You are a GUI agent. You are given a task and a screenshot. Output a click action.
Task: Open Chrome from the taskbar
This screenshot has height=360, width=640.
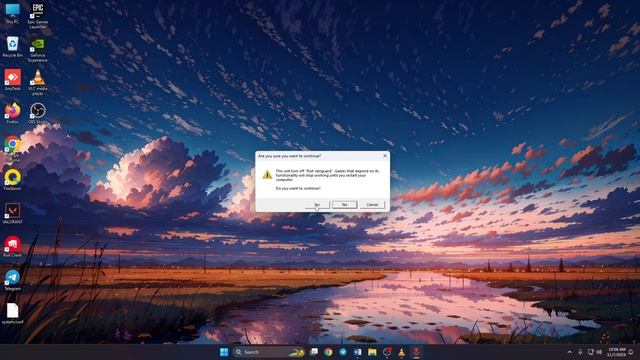coord(328,352)
